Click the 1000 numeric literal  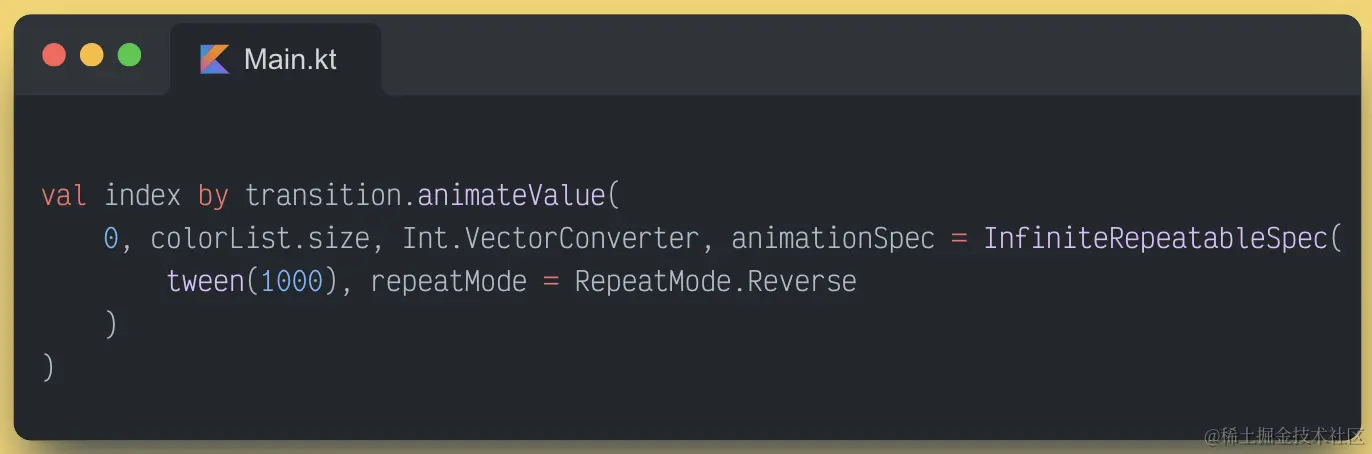291,282
